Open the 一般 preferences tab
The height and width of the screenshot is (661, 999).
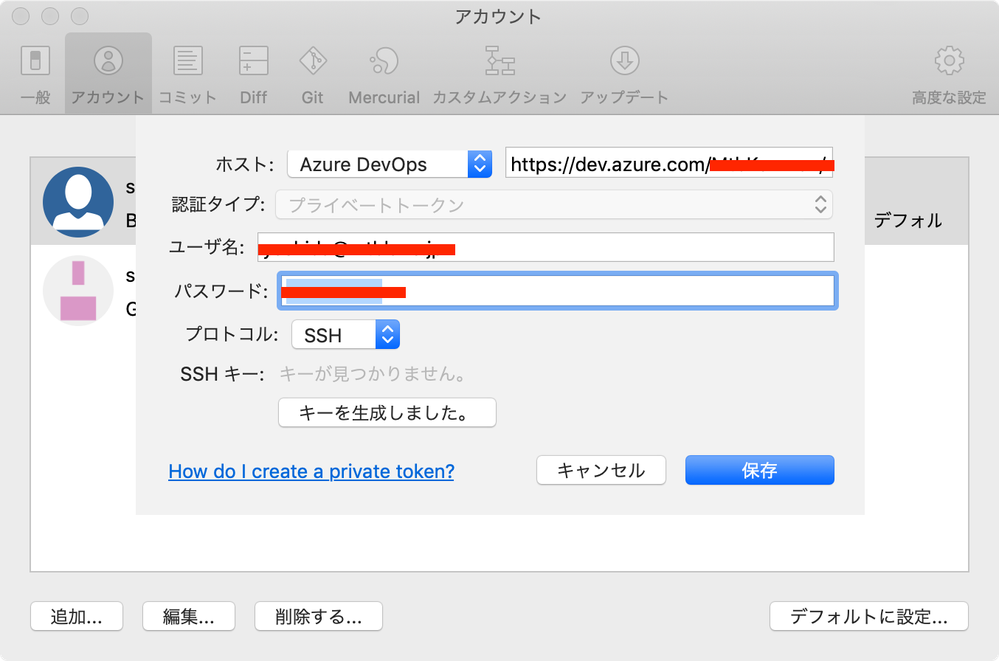(36, 75)
